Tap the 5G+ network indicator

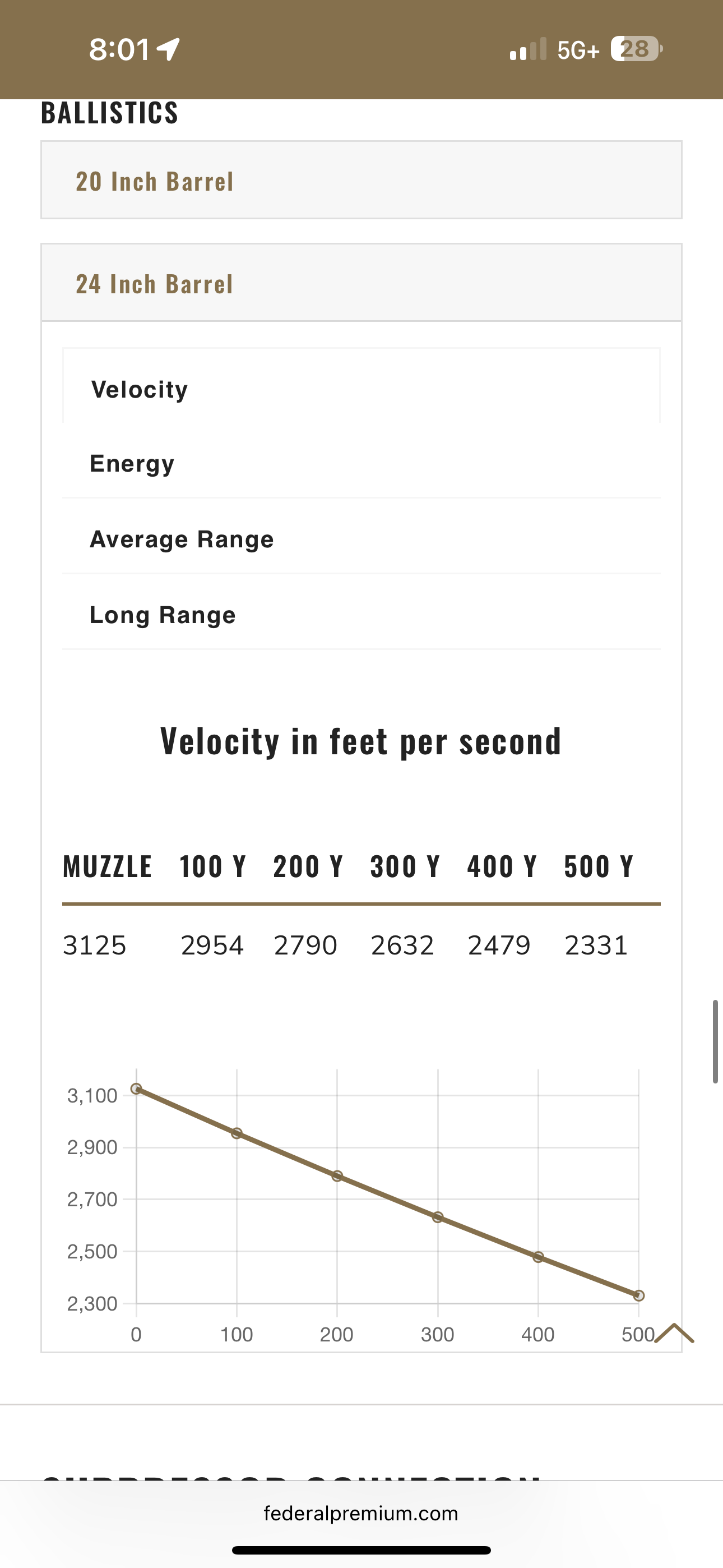click(x=578, y=50)
